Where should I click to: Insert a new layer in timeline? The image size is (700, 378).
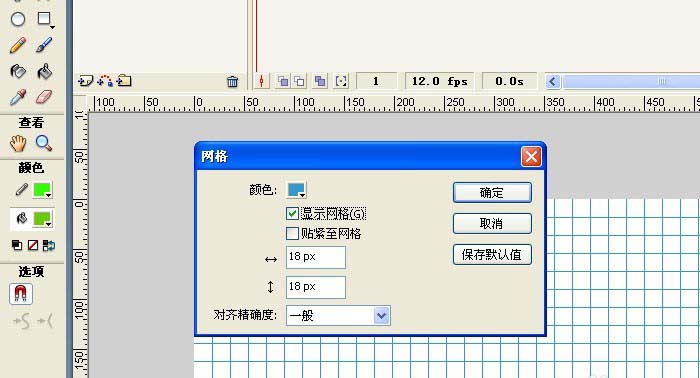tap(85, 81)
